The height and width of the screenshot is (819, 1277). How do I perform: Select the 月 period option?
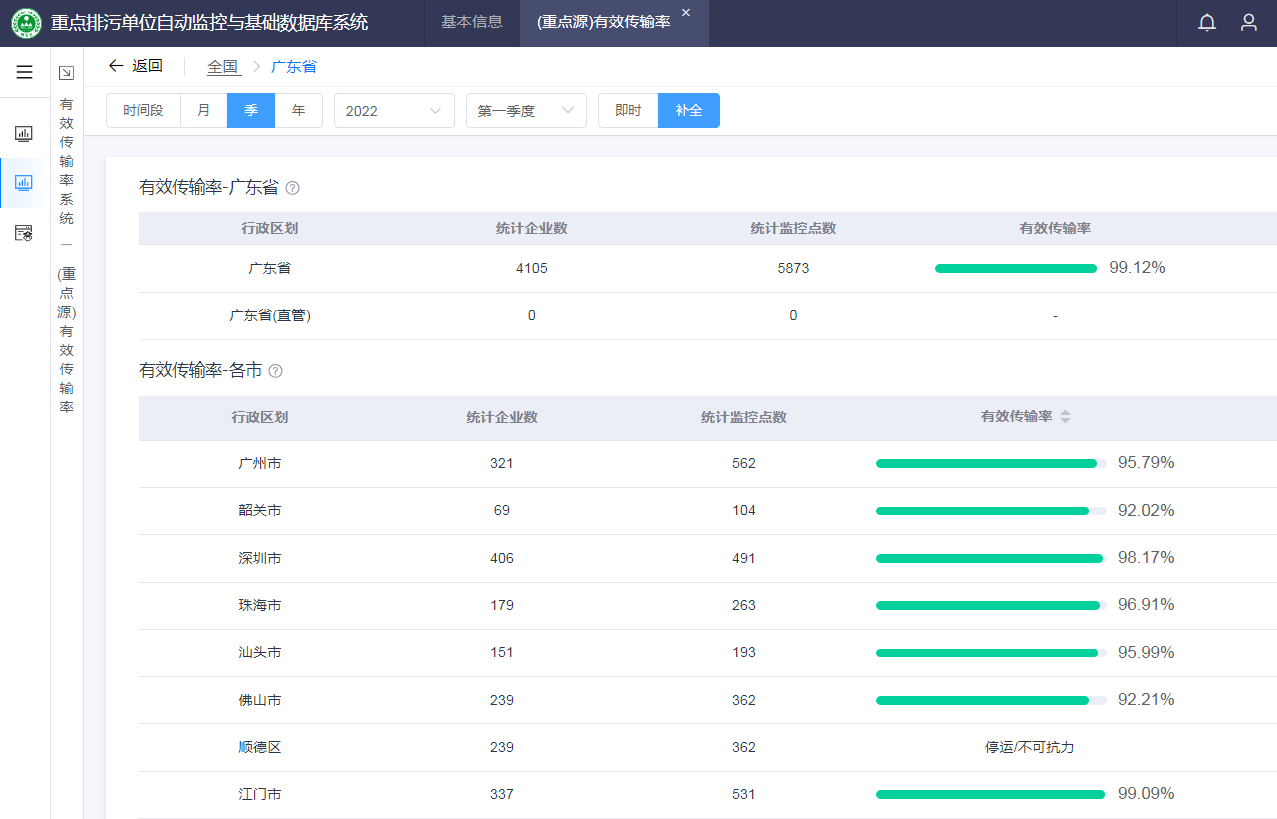point(204,110)
